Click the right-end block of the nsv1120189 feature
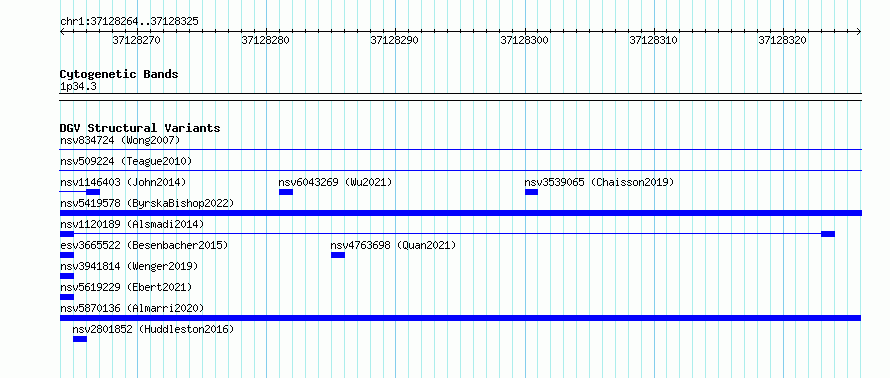Screen dimensions: 890x378 (x=828, y=234)
